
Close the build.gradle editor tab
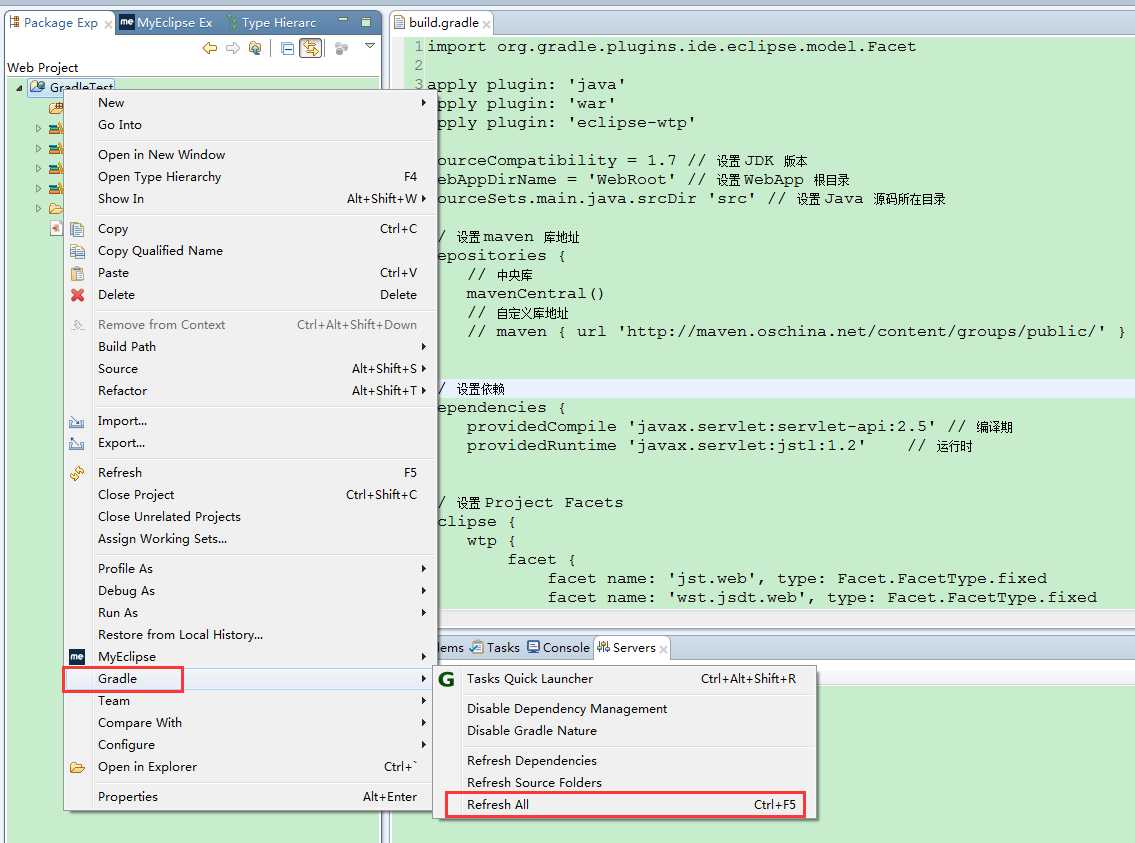486,25
